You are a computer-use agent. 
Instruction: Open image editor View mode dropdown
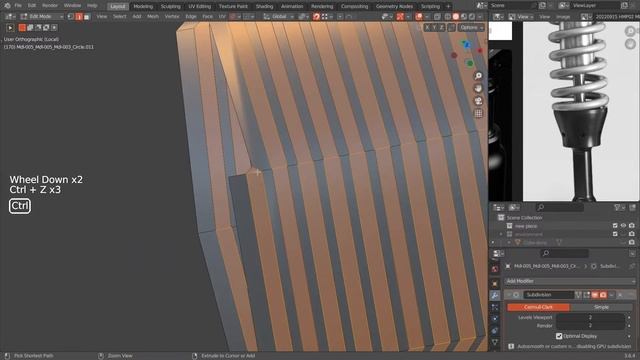(522, 17)
